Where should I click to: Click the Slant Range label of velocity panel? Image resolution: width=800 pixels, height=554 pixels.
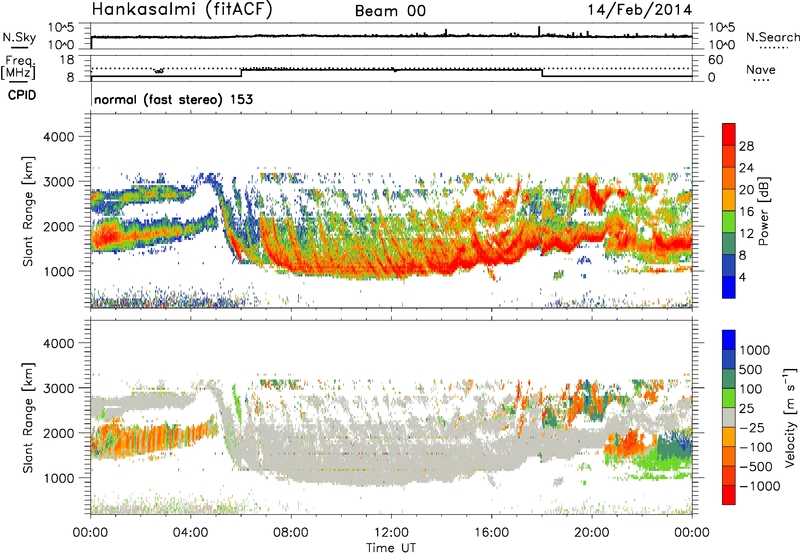[28, 417]
